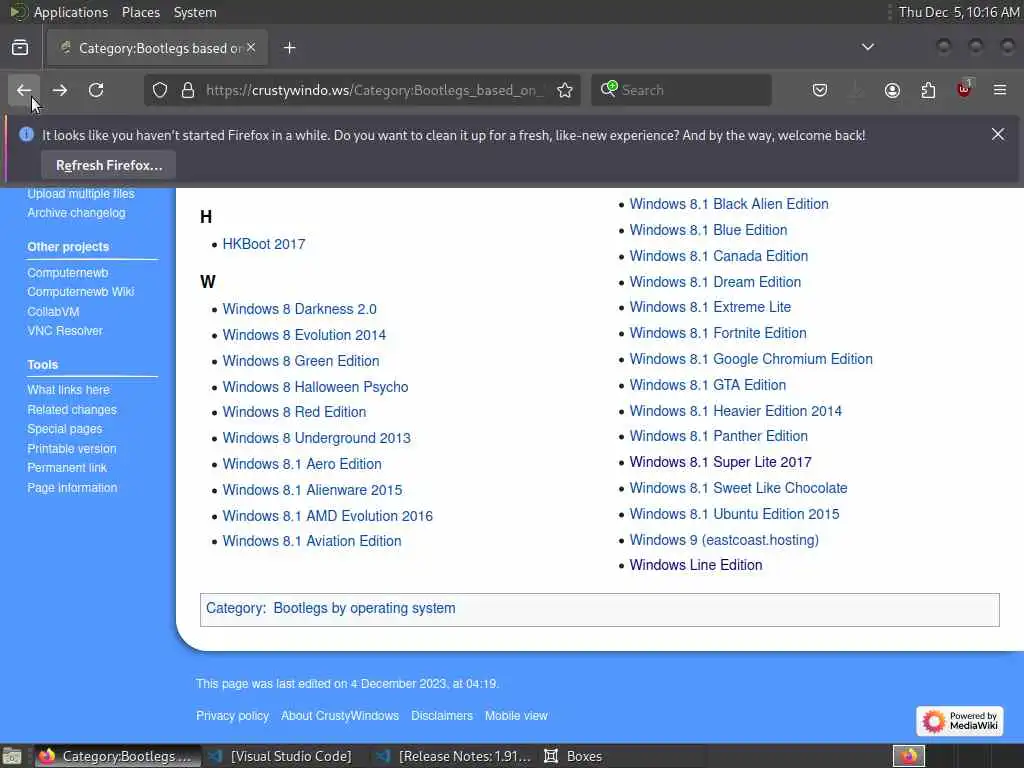The image size is (1024, 768).
Task: Open Windows 8.1 Alienware 2015
Action: [x=313, y=490]
